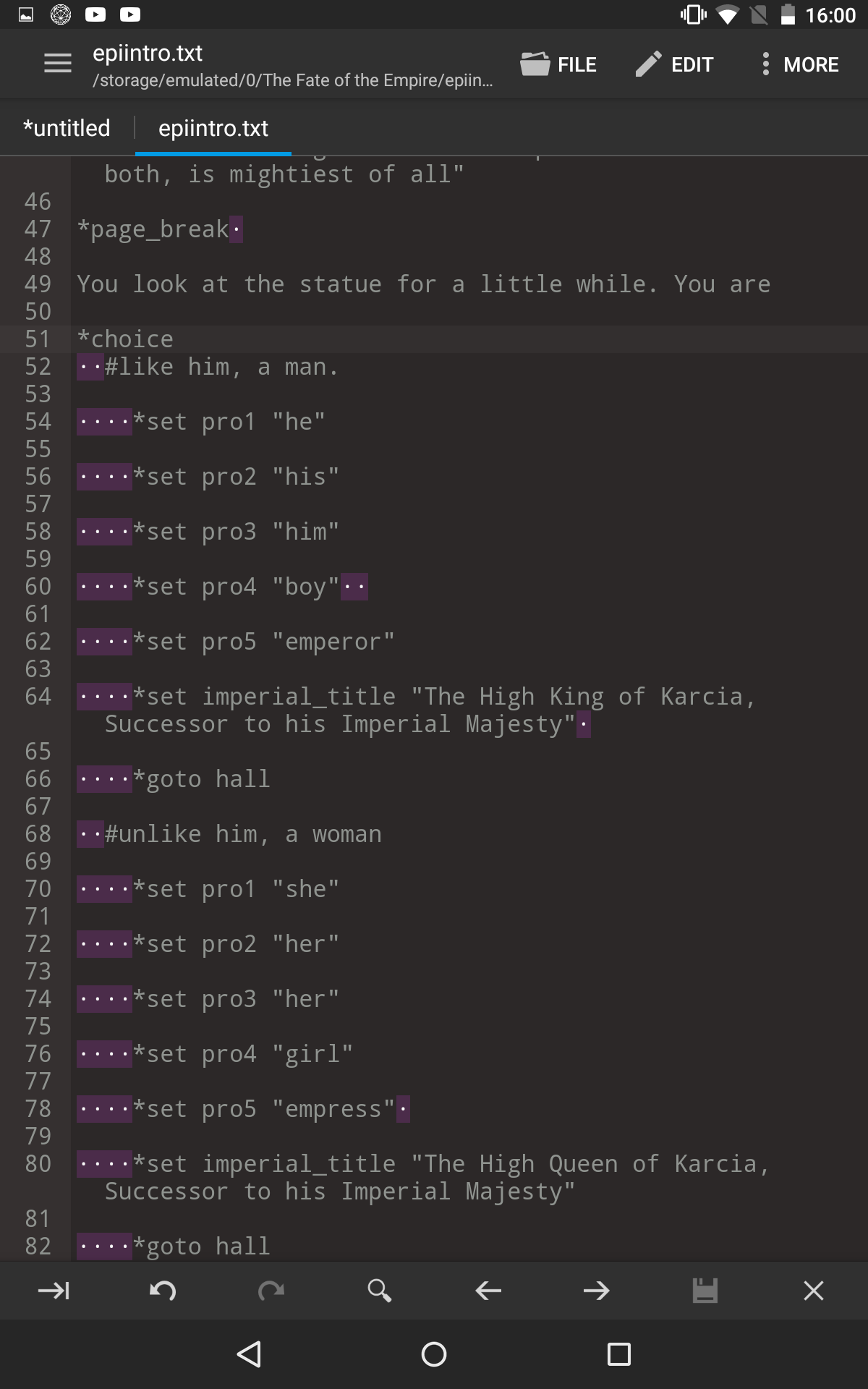Open the recent apps overview
868x1389 pixels.
coord(619,1354)
